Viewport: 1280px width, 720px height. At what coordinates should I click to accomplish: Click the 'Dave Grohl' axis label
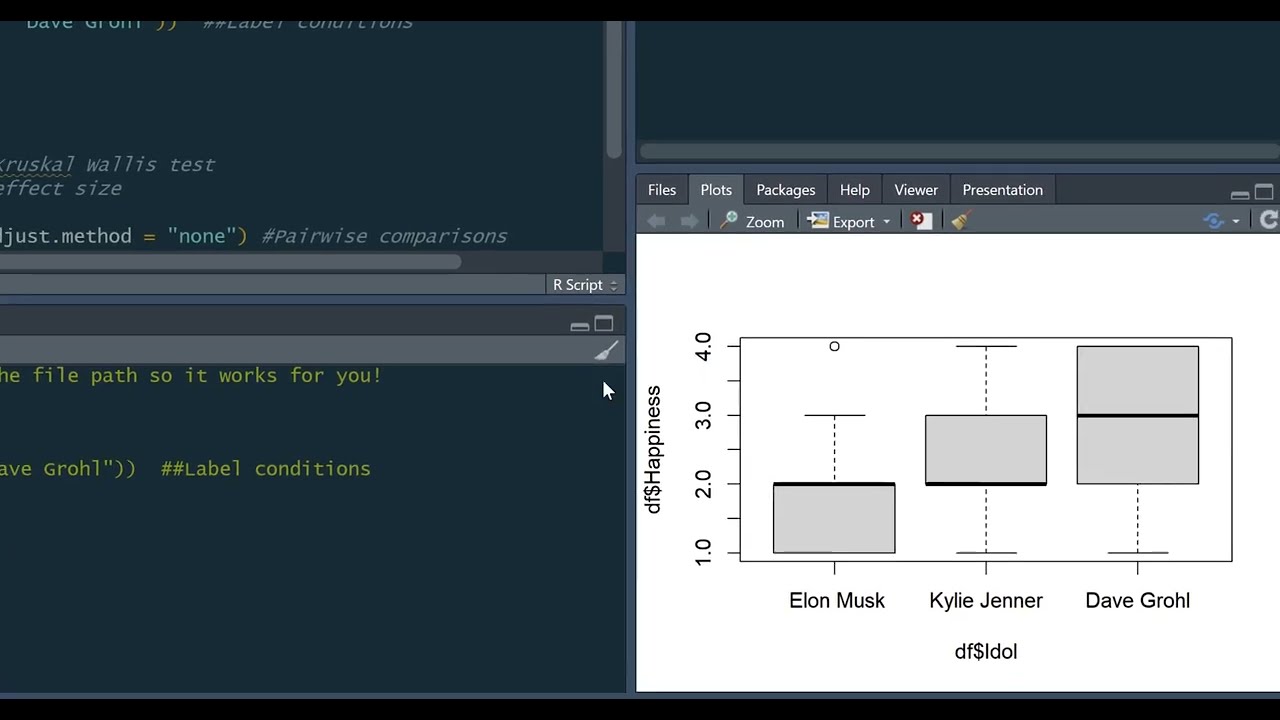coord(1137,601)
